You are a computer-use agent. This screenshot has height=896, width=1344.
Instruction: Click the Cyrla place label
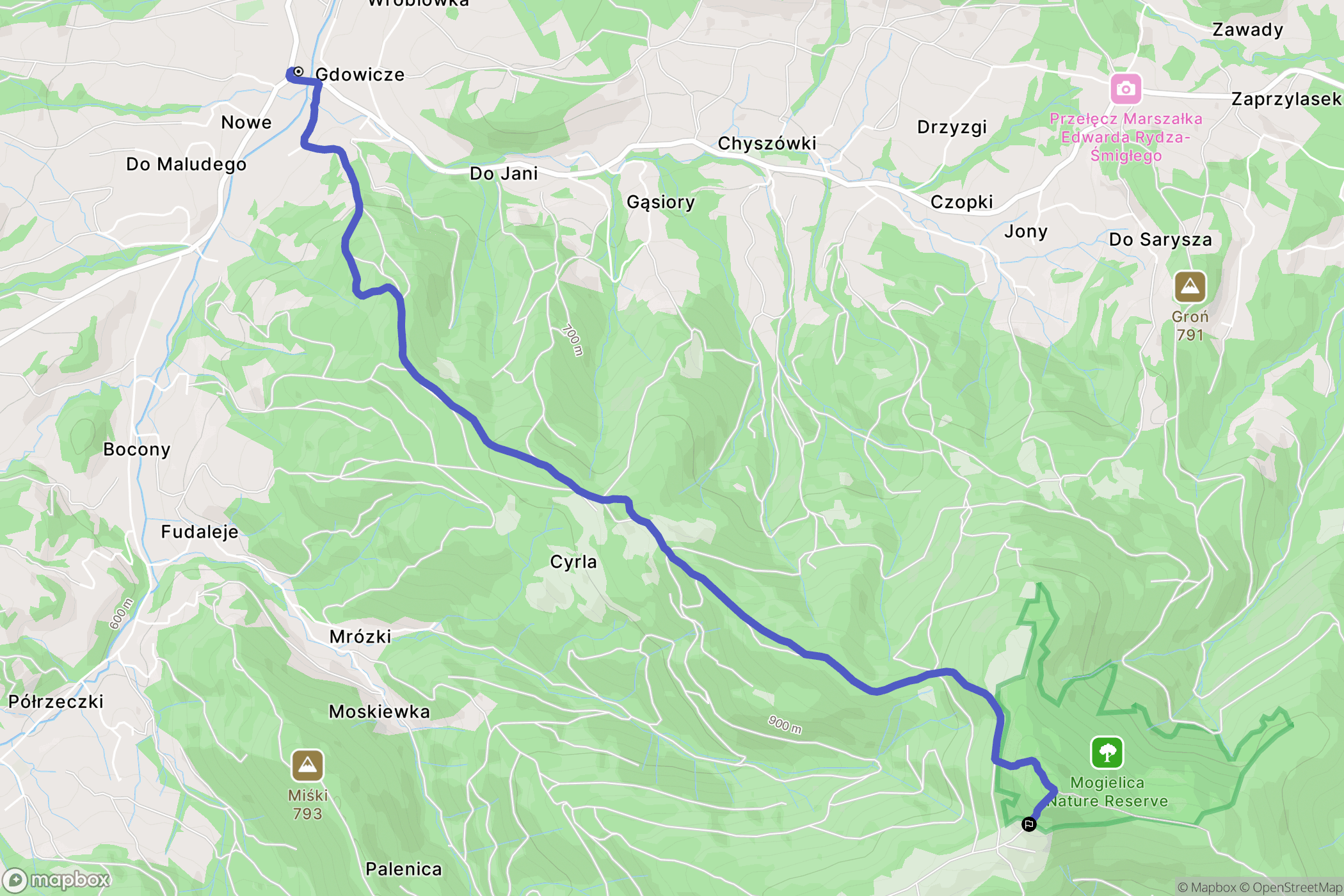[x=573, y=562]
